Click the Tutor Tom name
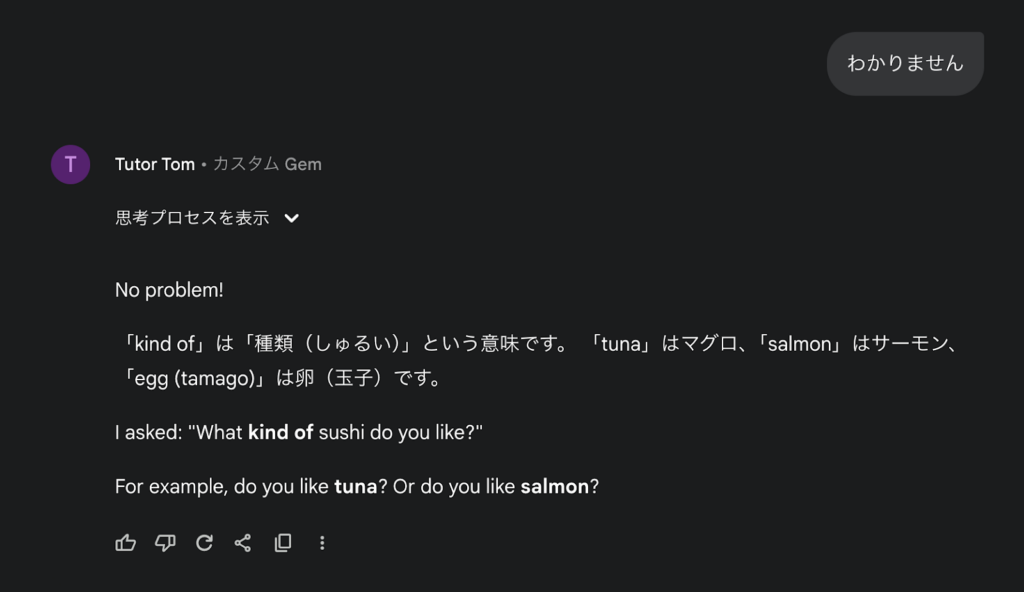The image size is (1024, 592). pos(155,164)
